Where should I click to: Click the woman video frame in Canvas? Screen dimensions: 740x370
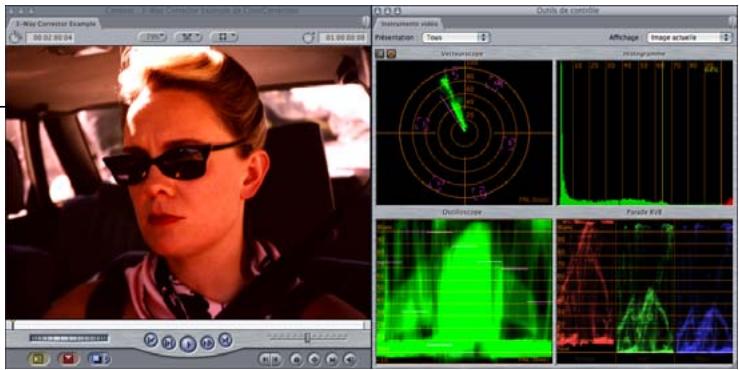tap(188, 183)
